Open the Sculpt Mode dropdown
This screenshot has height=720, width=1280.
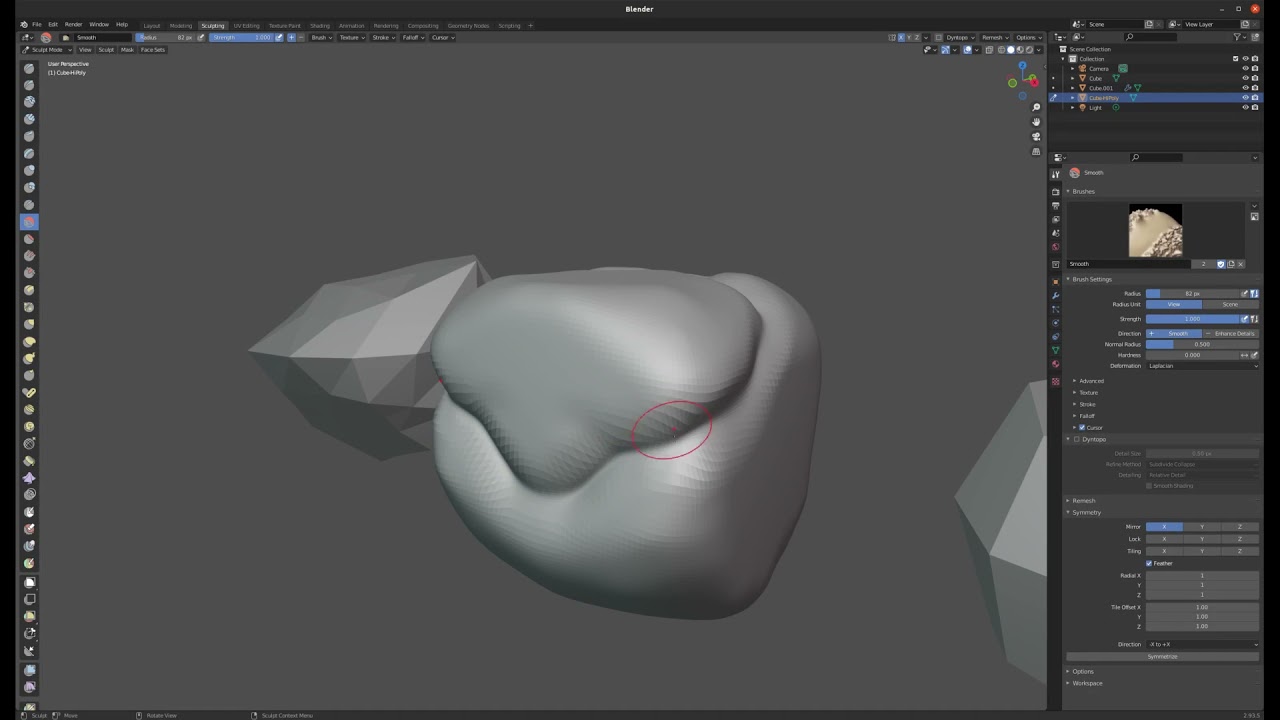pos(47,49)
